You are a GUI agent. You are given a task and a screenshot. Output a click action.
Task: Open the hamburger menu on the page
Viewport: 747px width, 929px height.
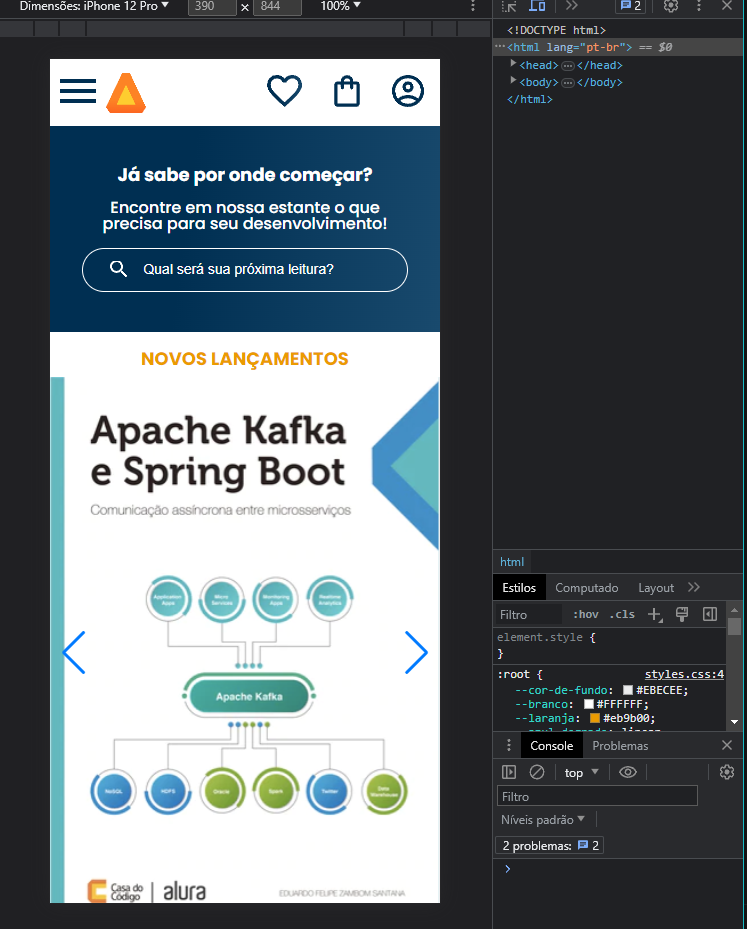pyautogui.click(x=78, y=91)
